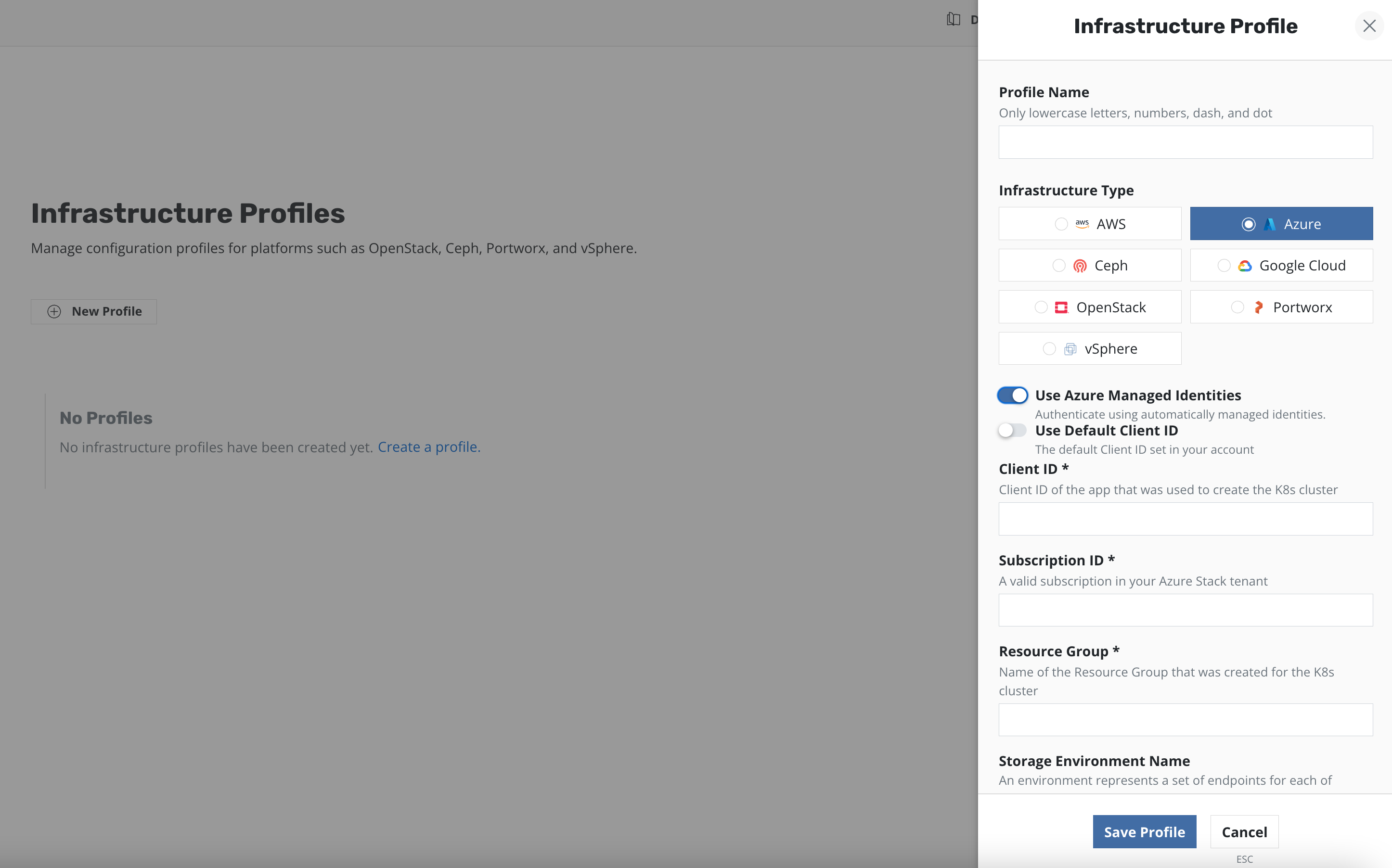Click the Portworx logo icon
The height and width of the screenshot is (868, 1392).
click(x=1258, y=308)
